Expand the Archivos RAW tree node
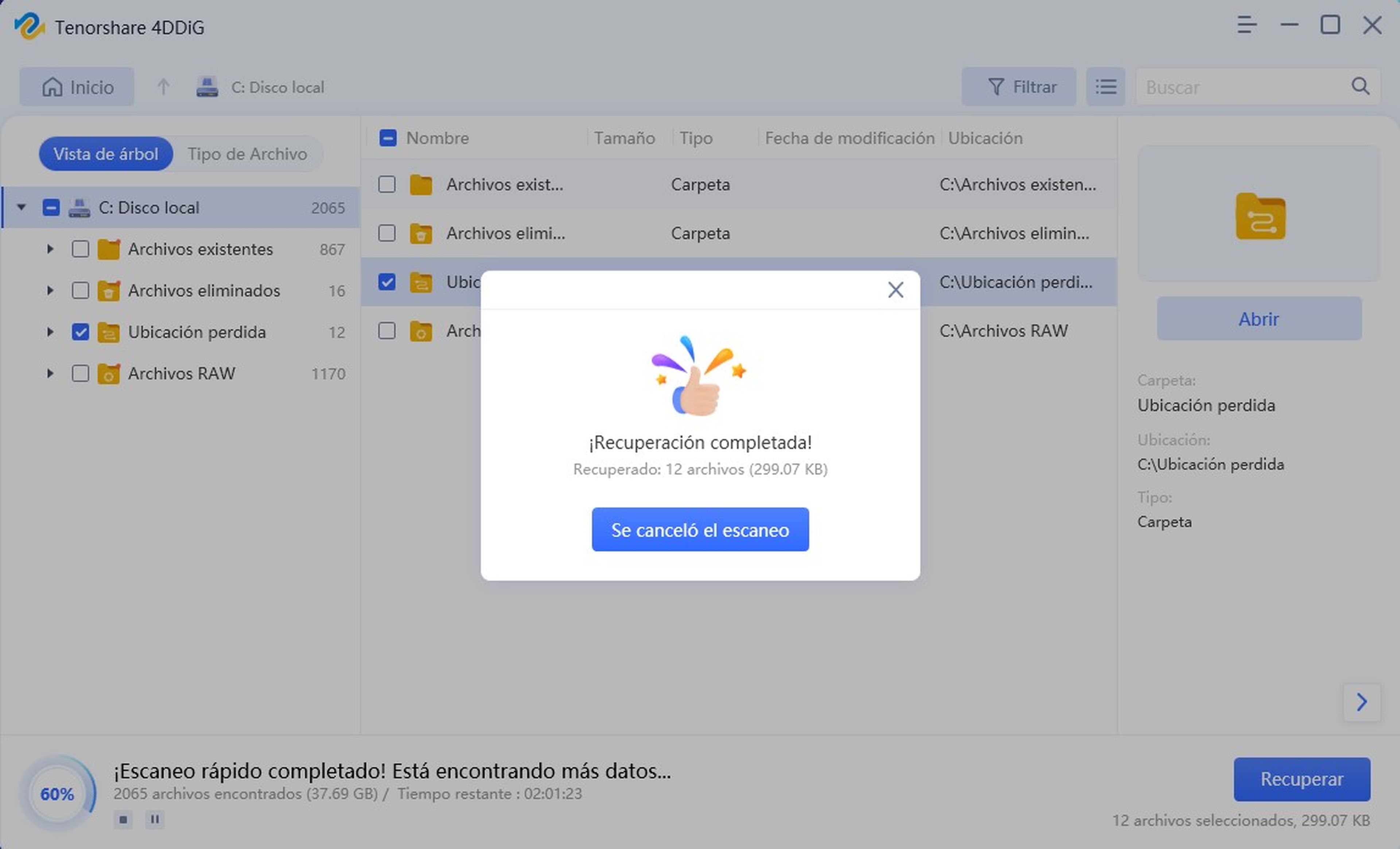 point(50,374)
